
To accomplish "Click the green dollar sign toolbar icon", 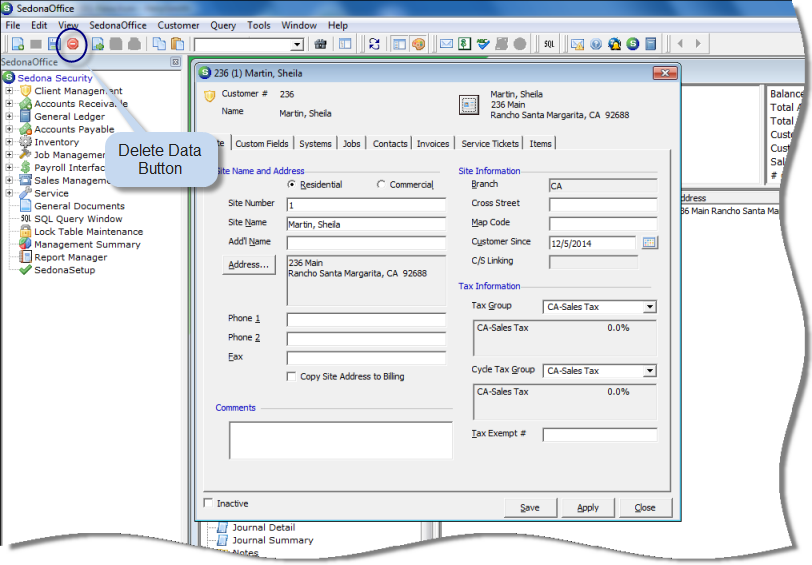I will click(x=465, y=44).
